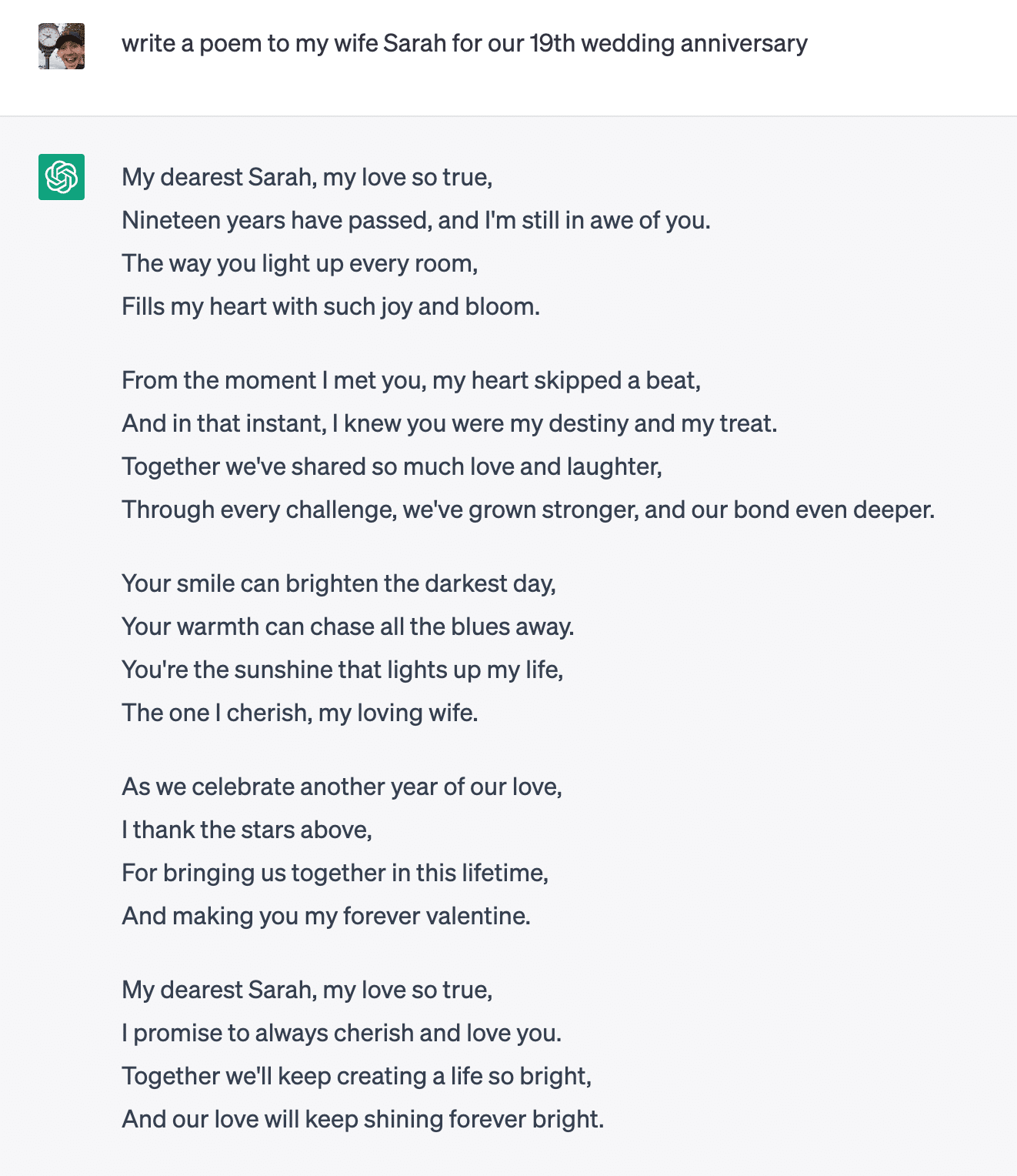
Task: Click the line "Fills my heart with such joy and bloom"
Action: coord(331,306)
